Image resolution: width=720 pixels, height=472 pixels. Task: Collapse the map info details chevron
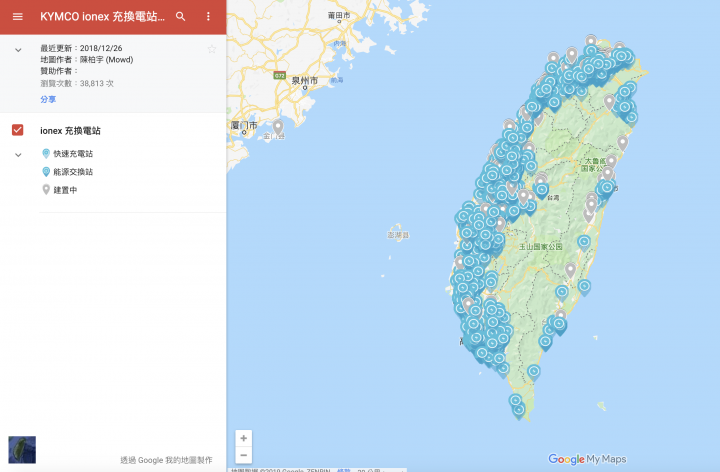point(18,50)
